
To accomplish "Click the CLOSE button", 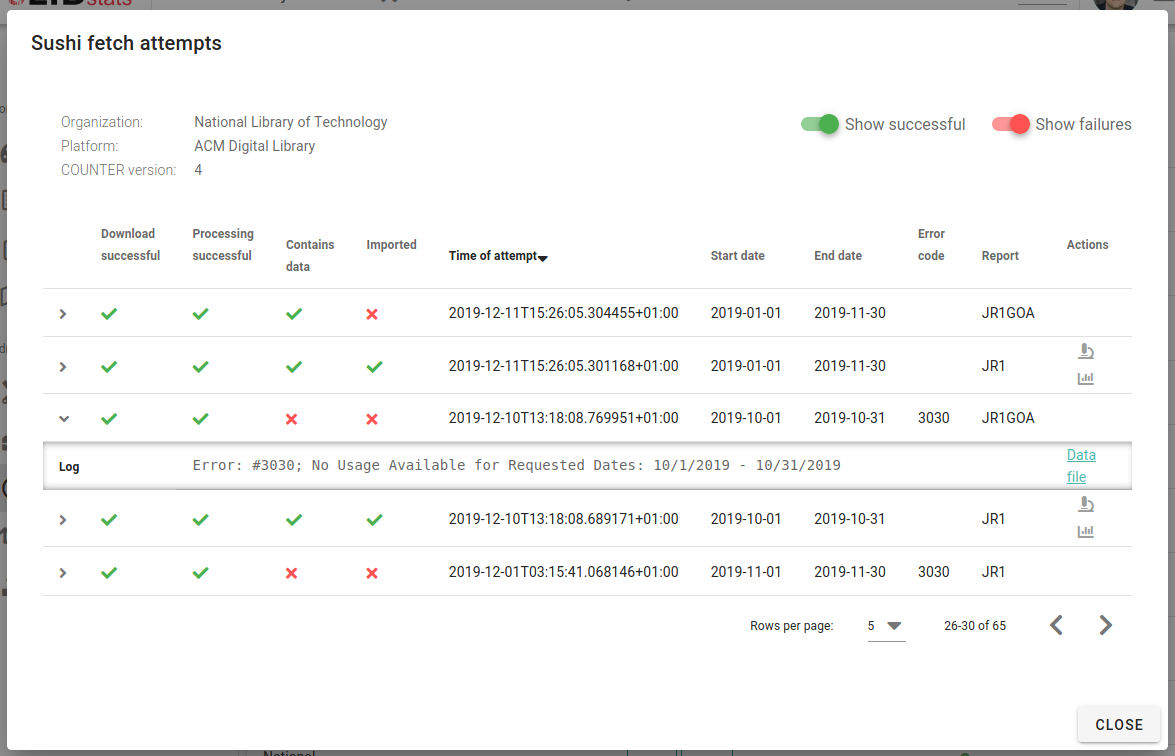I will coord(1119,725).
